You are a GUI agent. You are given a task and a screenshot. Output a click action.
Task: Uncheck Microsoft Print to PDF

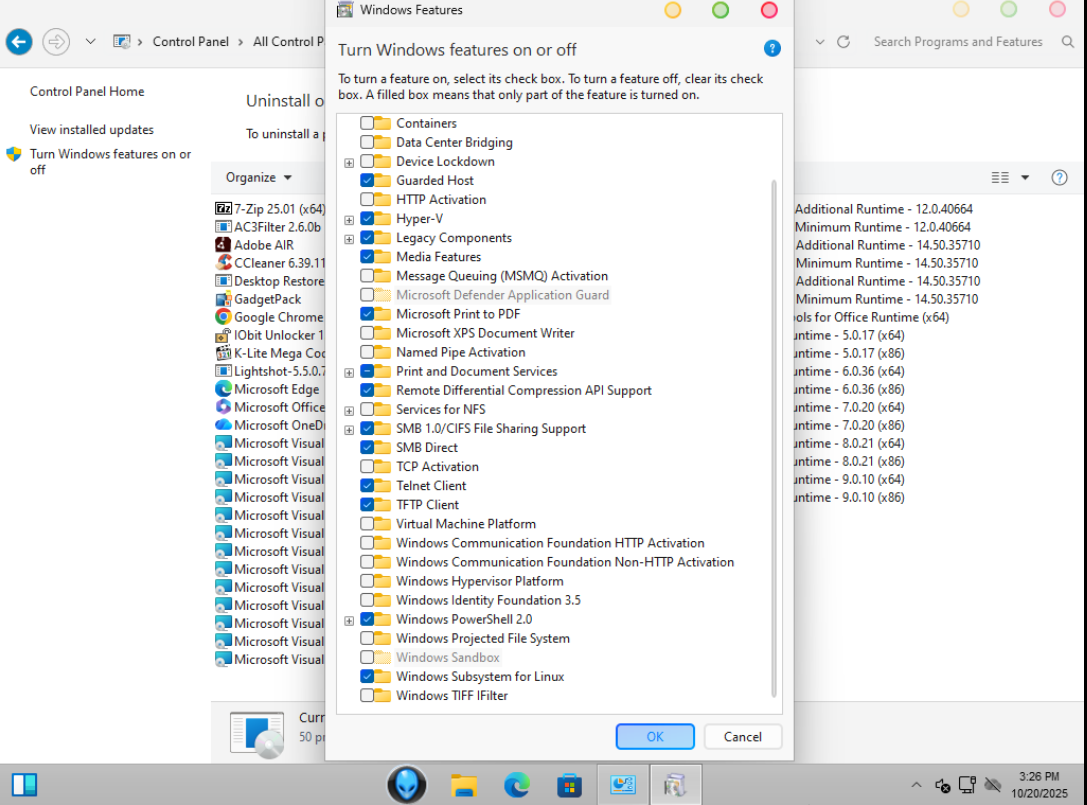coord(367,313)
